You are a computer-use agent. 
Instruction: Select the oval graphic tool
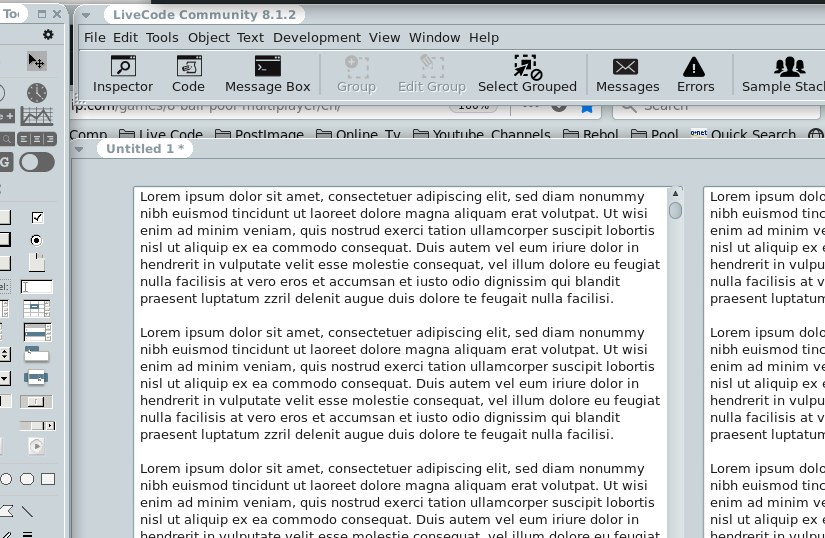pyautogui.click(x=6, y=479)
